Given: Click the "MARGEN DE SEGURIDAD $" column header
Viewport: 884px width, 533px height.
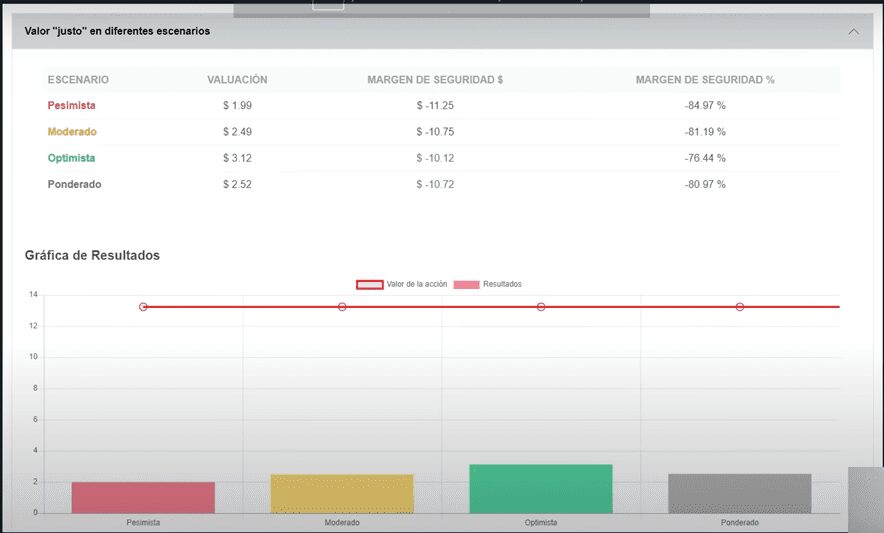Looking at the screenshot, I should tap(435, 80).
